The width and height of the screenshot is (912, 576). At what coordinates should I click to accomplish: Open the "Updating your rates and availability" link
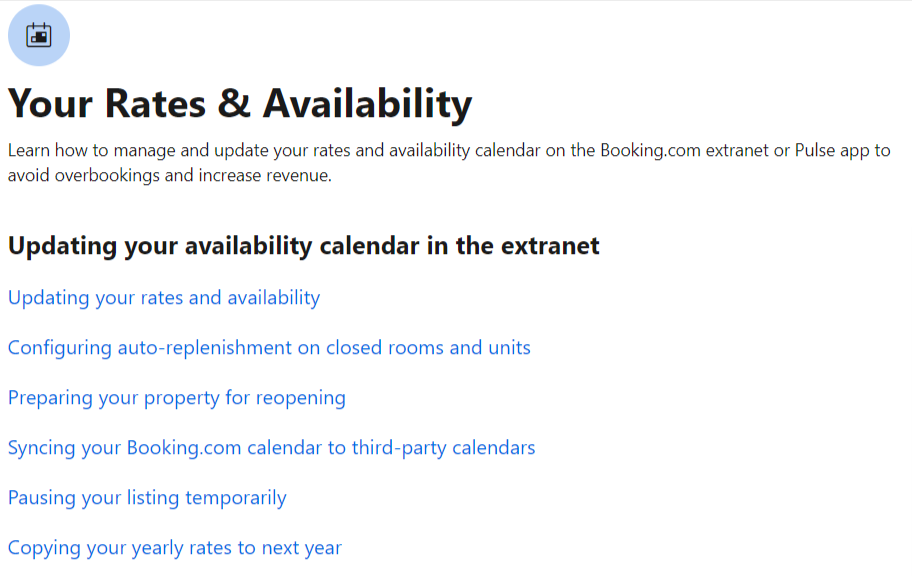[164, 298]
